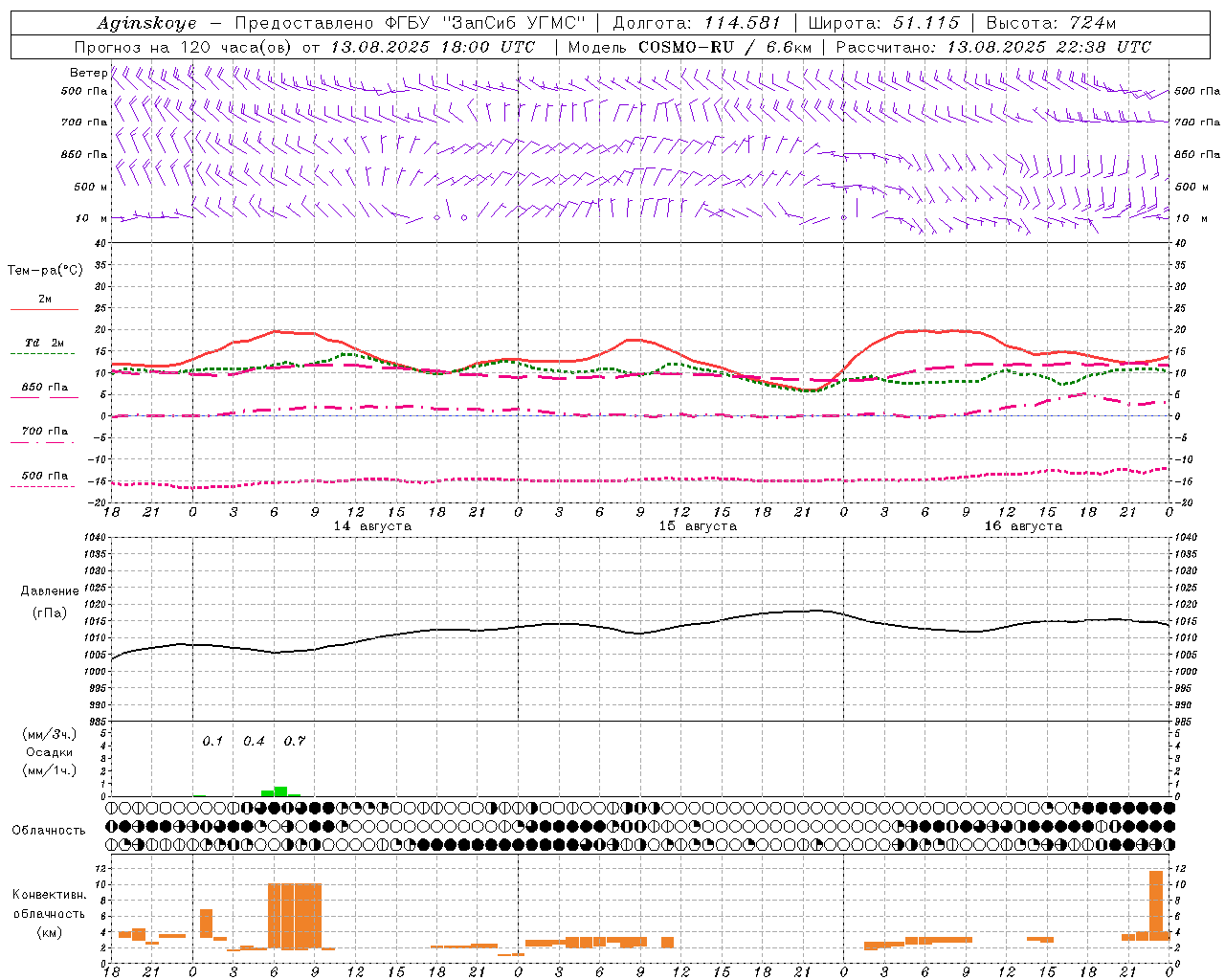Click the precipitation value 0.7
The width and height of the screenshot is (1225, 980).
coord(295,741)
